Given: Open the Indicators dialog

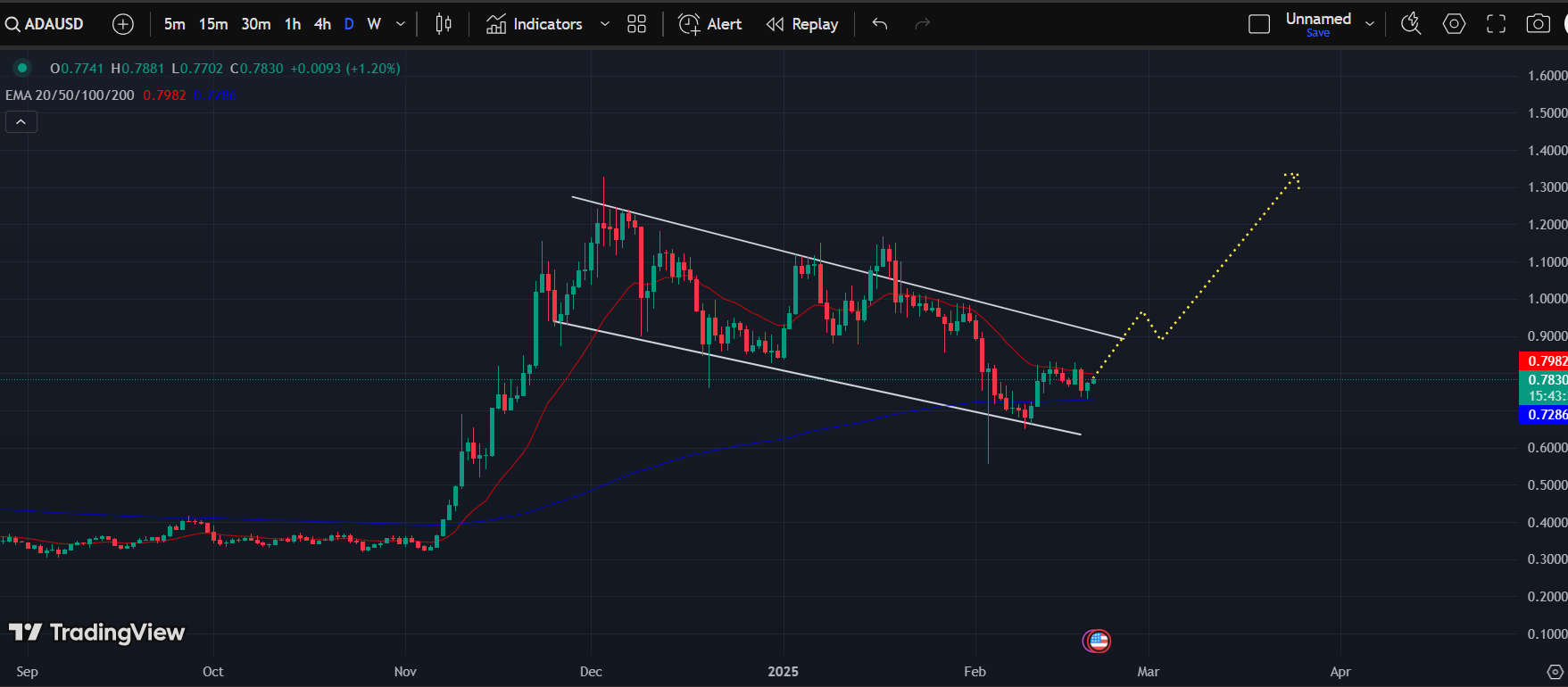Looking at the screenshot, I should click(535, 24).
